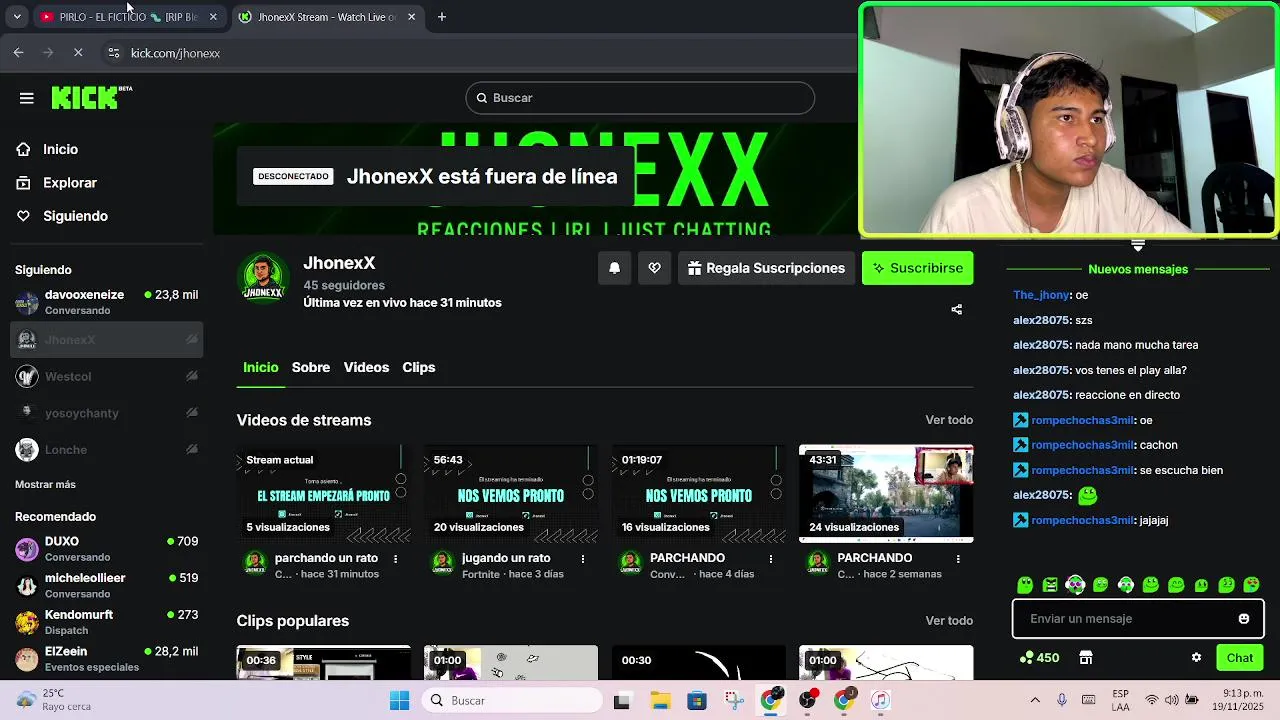Viewport: 1280px width, 720px height.
Task: Click Ver todo for Clips populares
Action: 949,621
